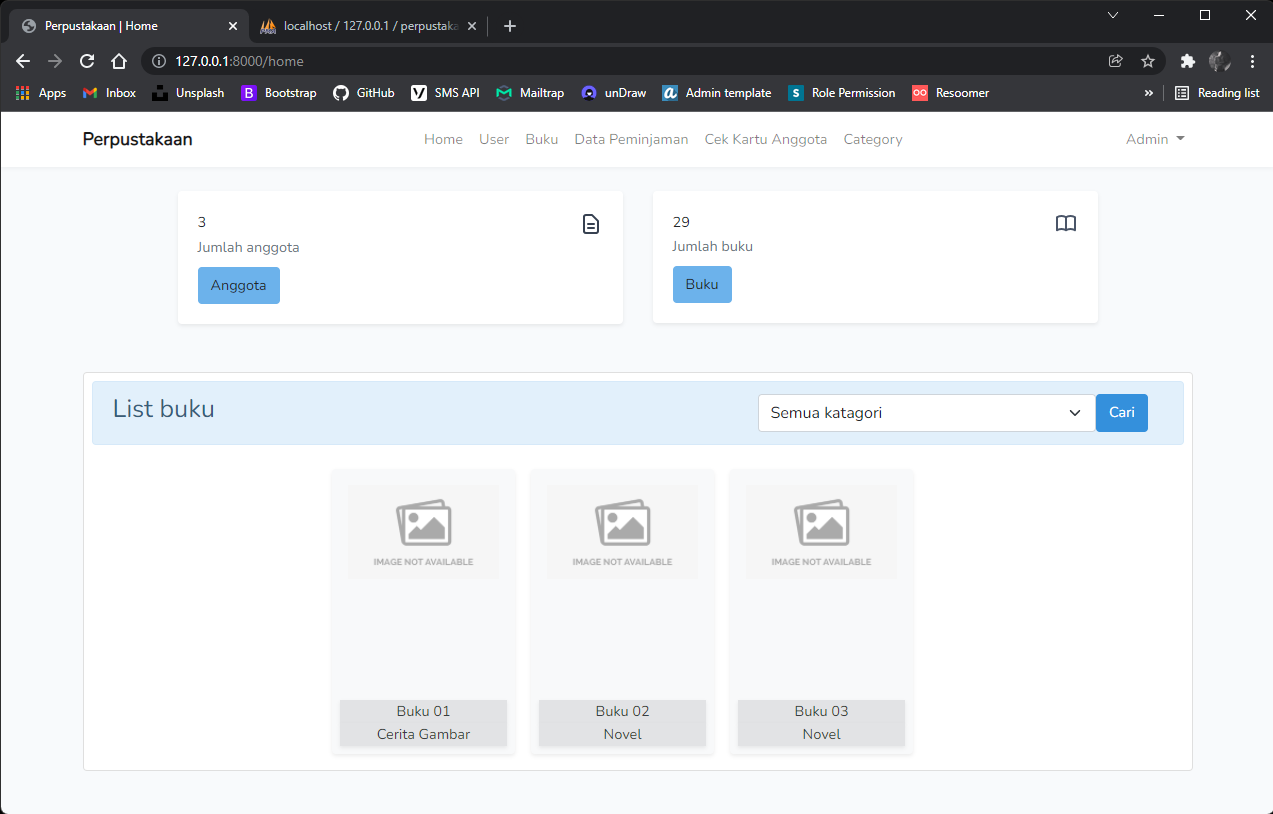The width and height of the screenshot is (1273, 814).
Task: Open the Mailtrap bookmark
Action: pos(529,93)
